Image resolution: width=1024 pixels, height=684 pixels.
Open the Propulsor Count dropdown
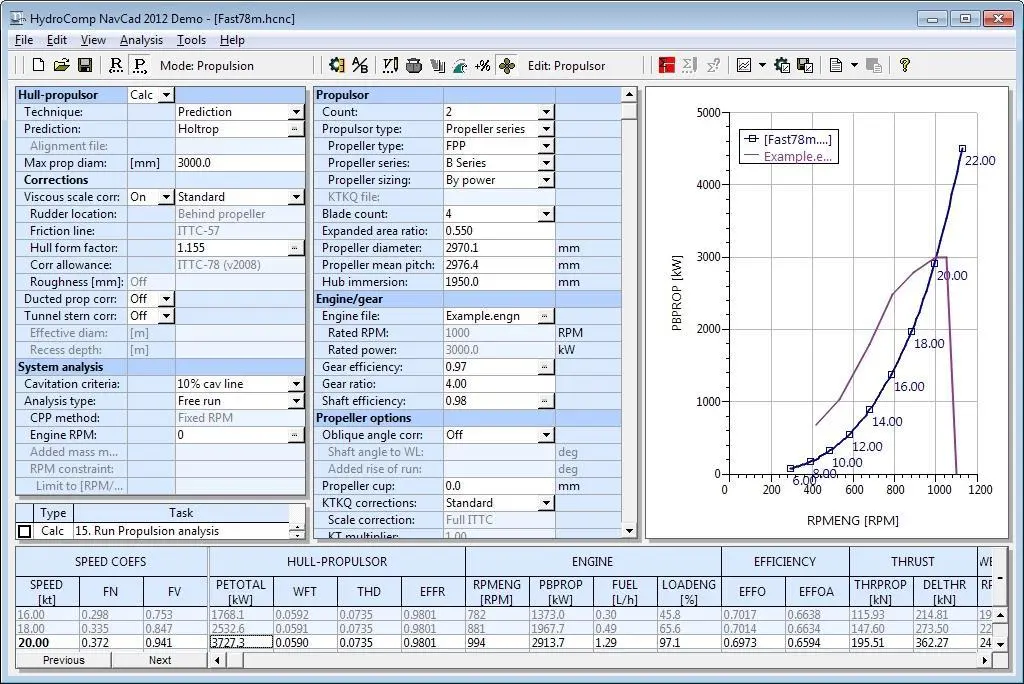point(547,112)
